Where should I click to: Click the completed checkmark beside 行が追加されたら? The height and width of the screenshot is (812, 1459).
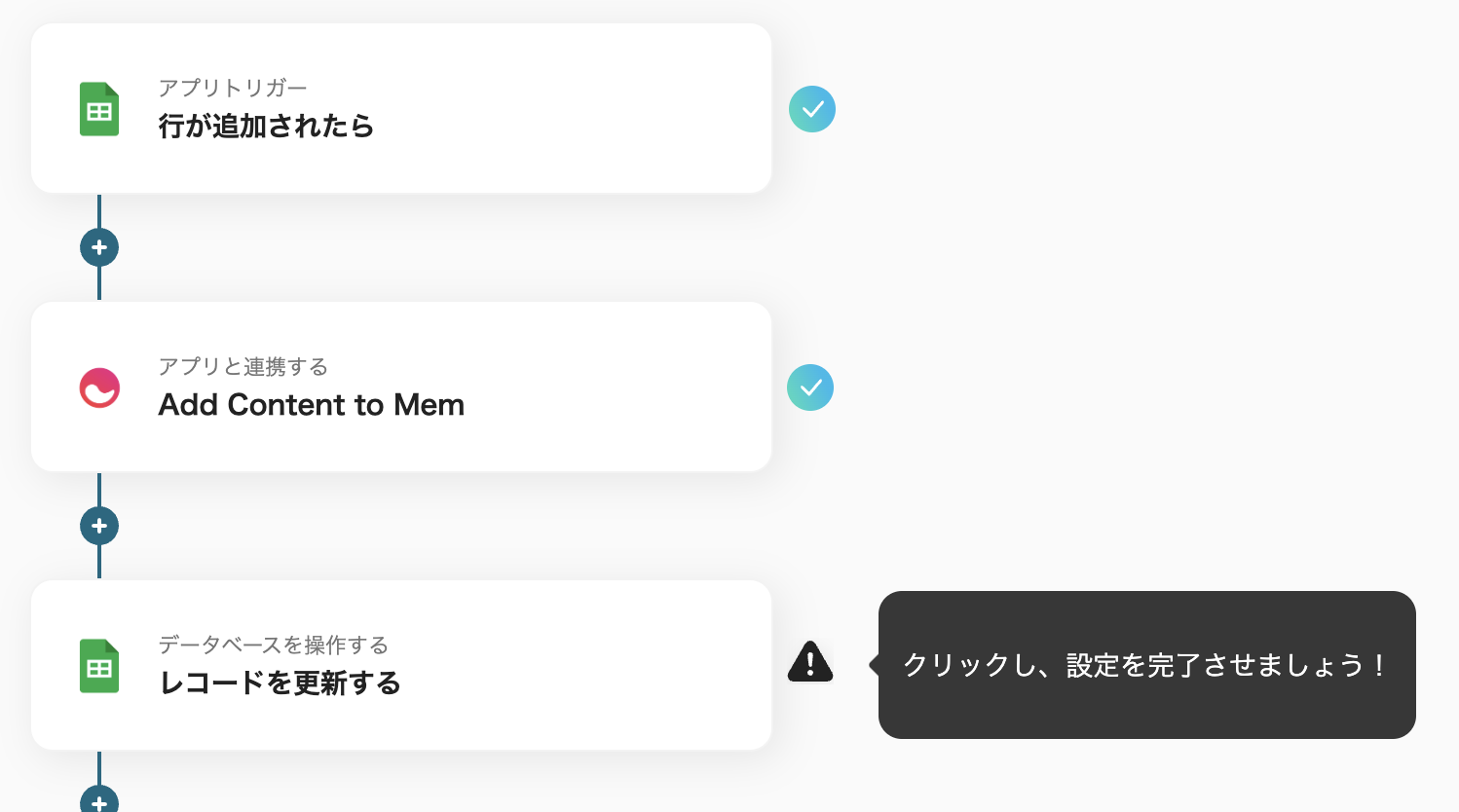click(x=812, y=109)
